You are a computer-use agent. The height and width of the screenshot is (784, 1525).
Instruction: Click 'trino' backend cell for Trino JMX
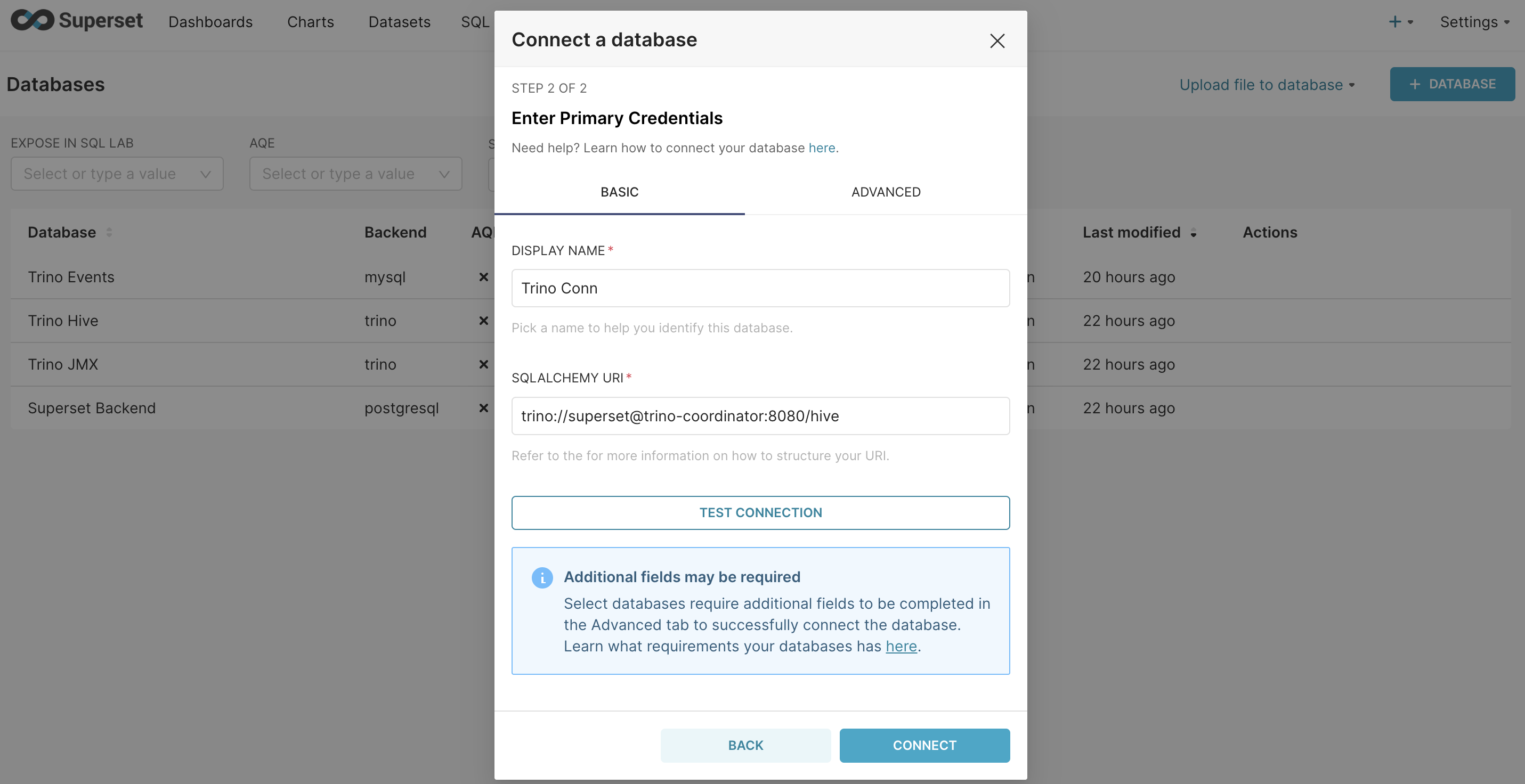[380, 364]
